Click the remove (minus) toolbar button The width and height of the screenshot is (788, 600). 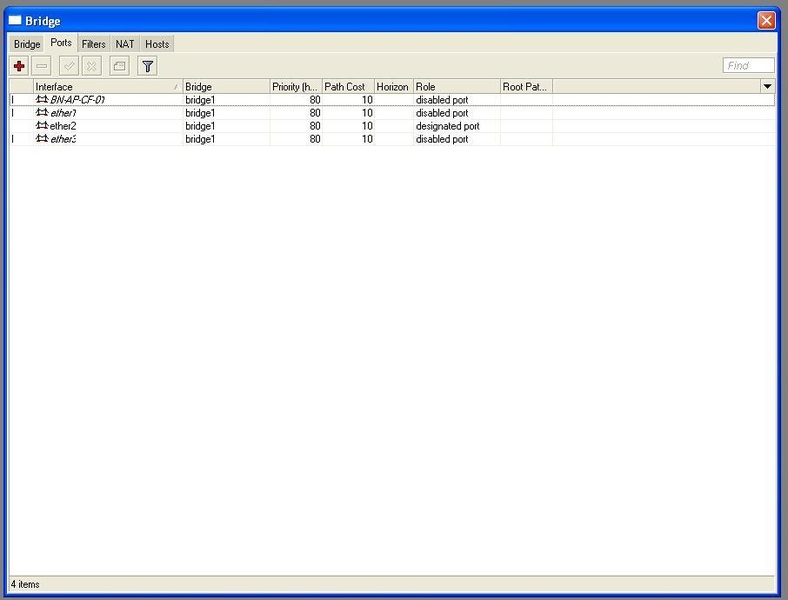click(x=41, y=66)
